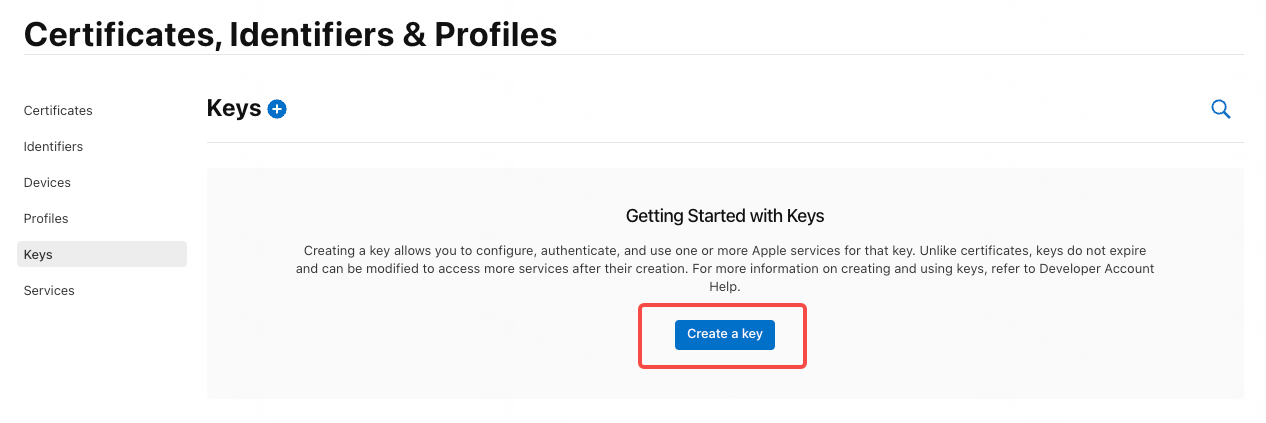Select the highlighted Keys sidebar item

(101, 255)
